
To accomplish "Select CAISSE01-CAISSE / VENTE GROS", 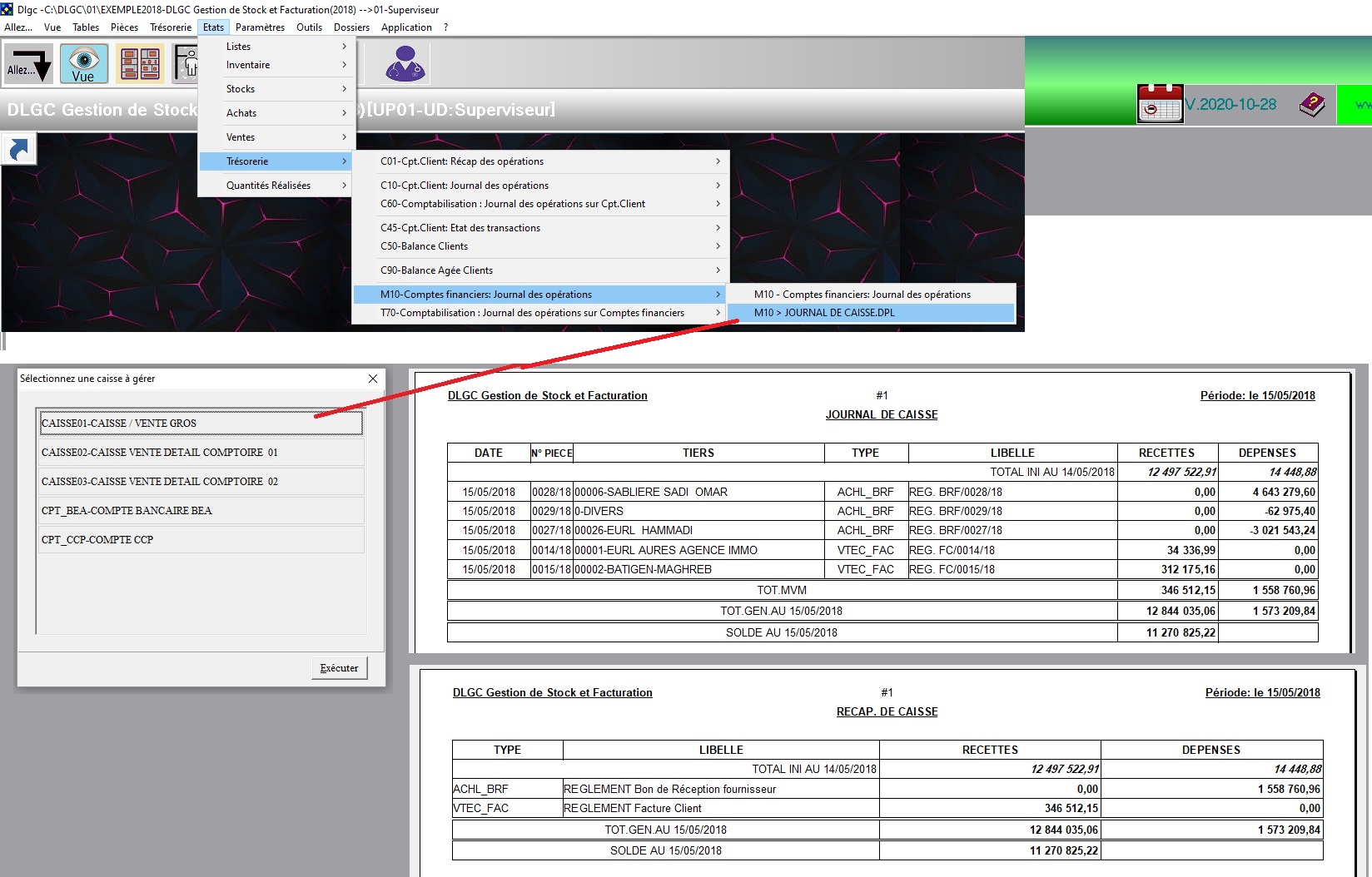I will point(201,424).
